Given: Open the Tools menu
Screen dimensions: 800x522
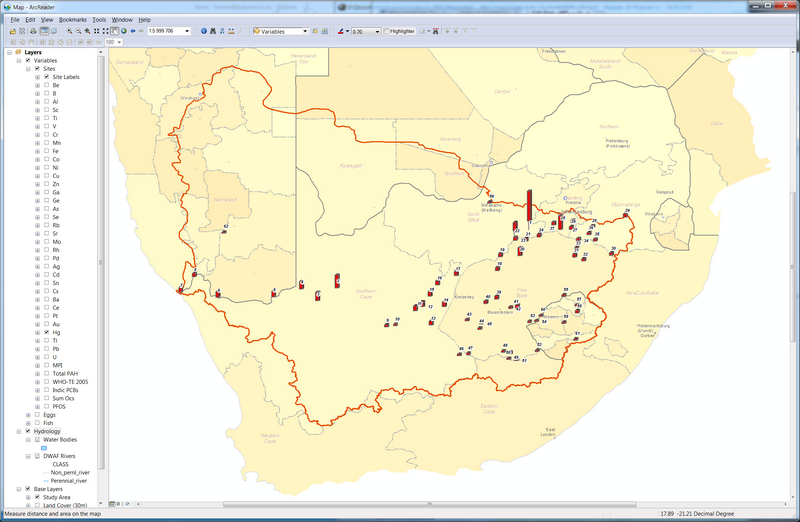Looking at the screenshot, I should click(99, 19).
